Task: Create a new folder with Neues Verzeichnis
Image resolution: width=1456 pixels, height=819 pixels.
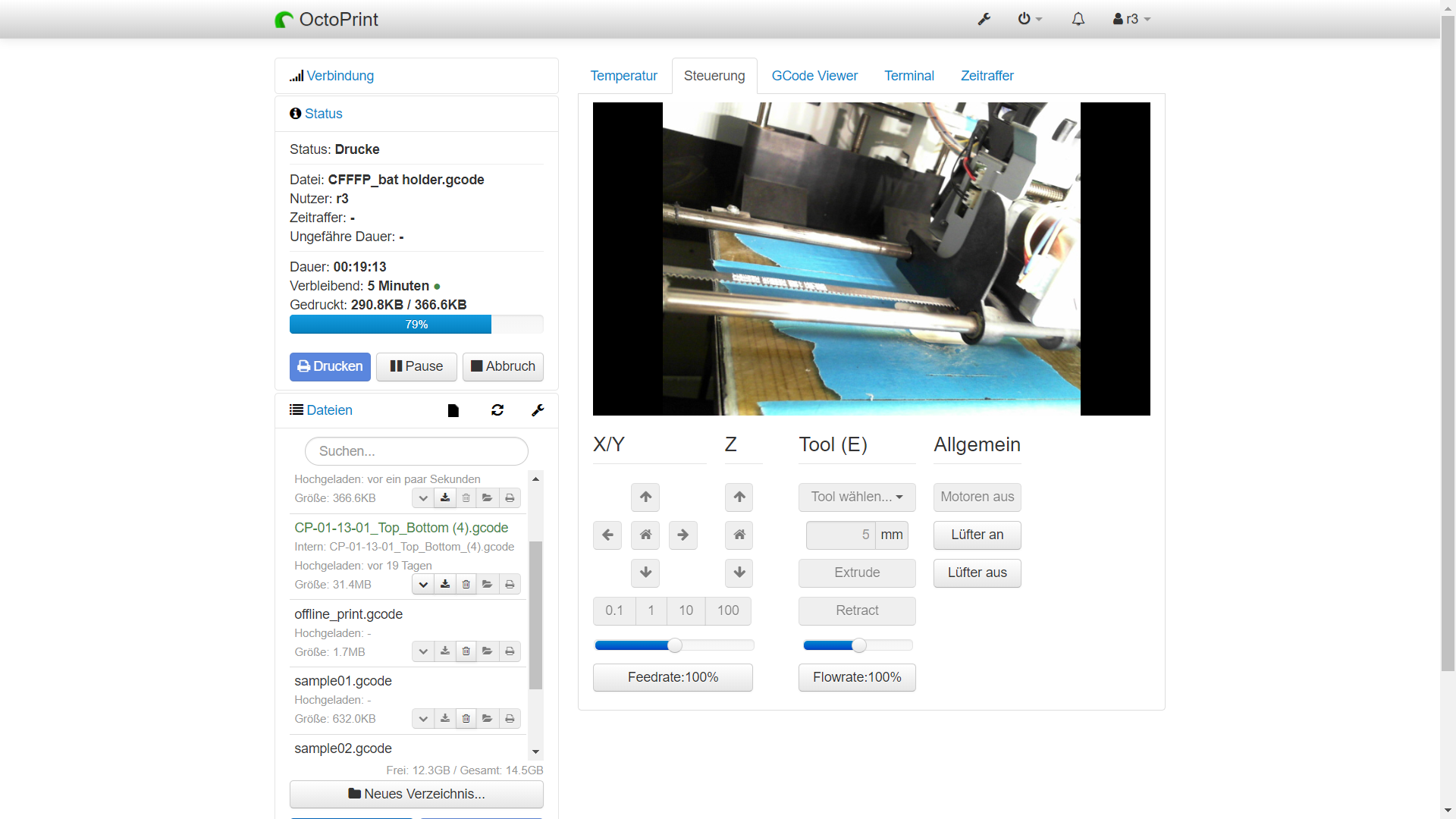Action: pos(416,794)
